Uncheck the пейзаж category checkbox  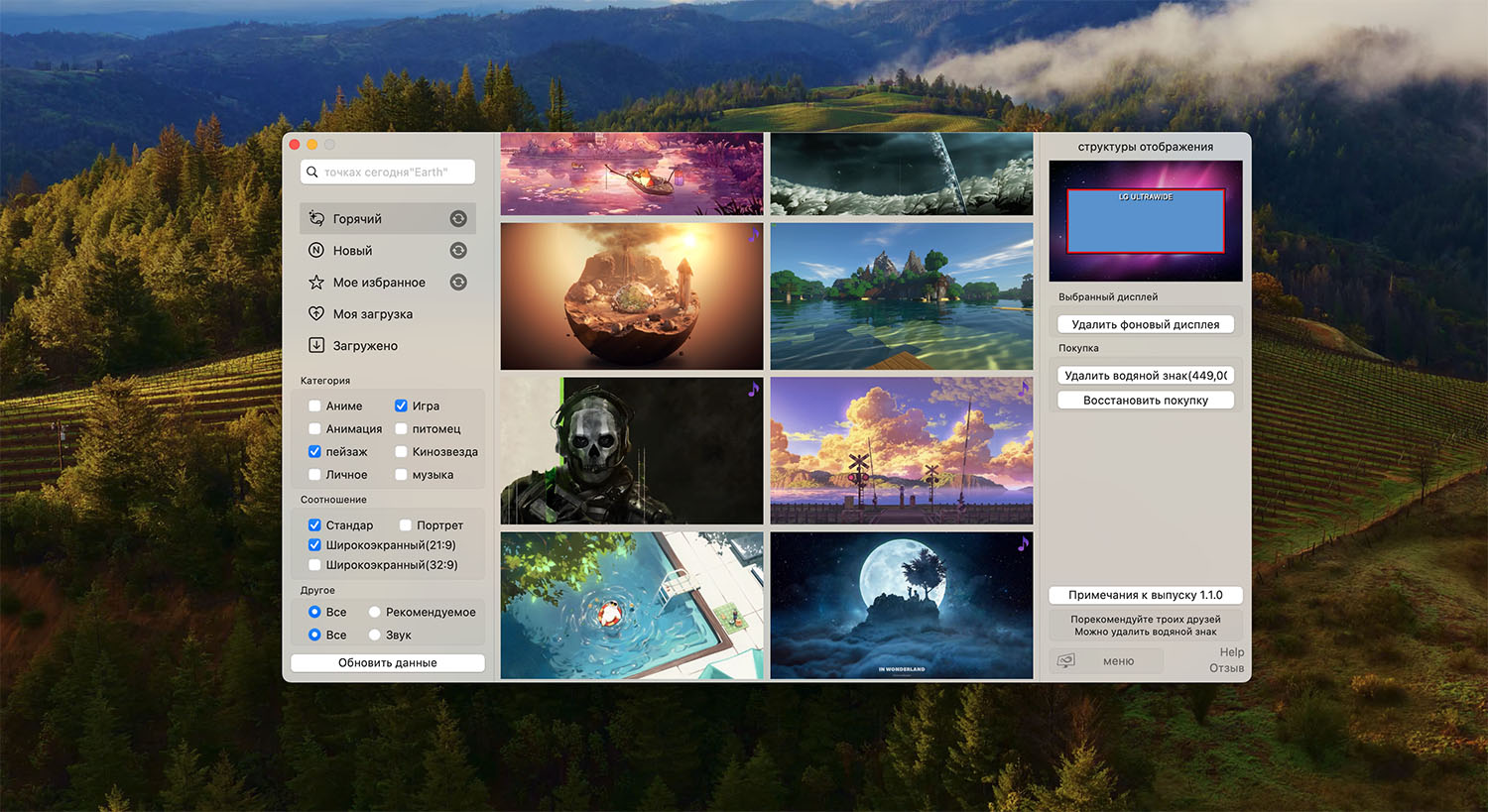314,452
